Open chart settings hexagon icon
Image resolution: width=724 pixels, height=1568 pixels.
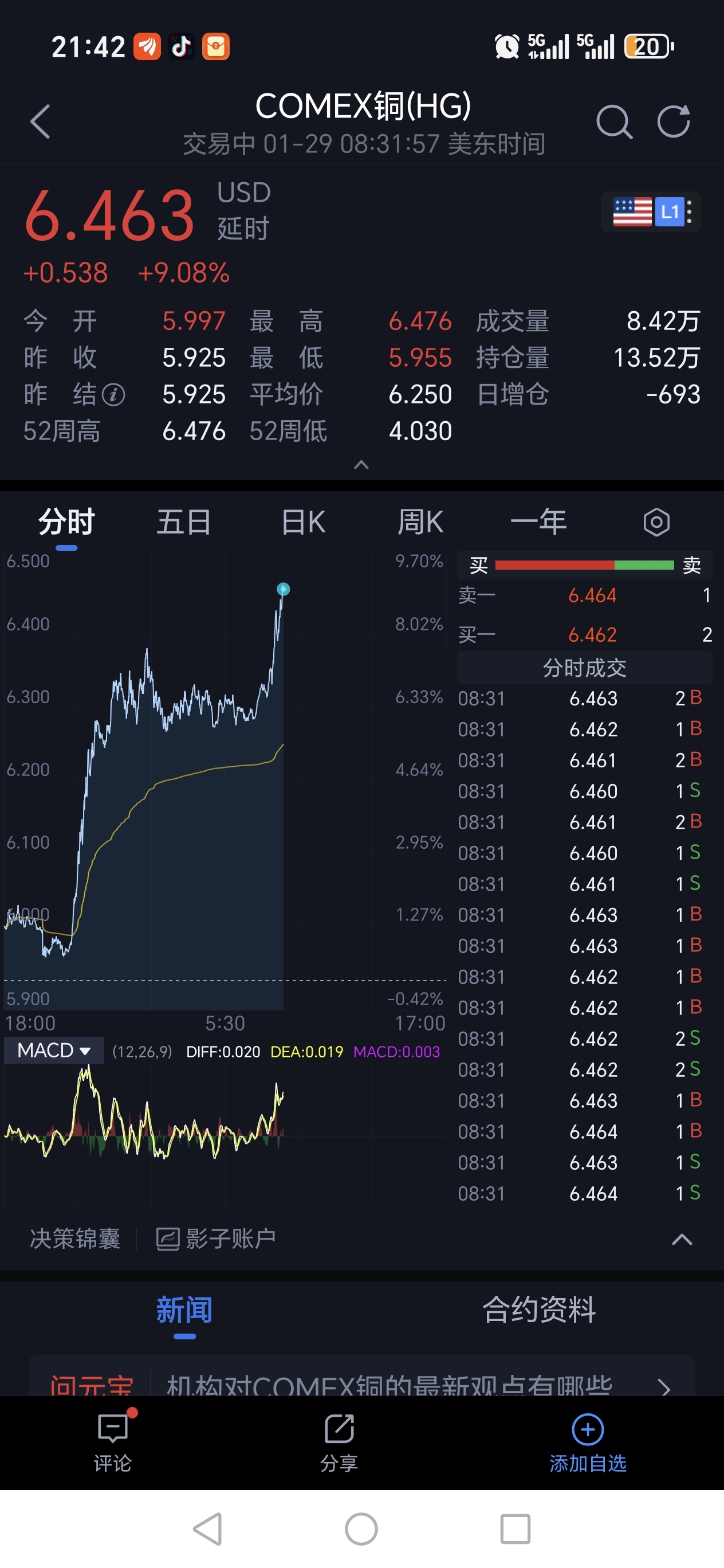tap(656, 522)
